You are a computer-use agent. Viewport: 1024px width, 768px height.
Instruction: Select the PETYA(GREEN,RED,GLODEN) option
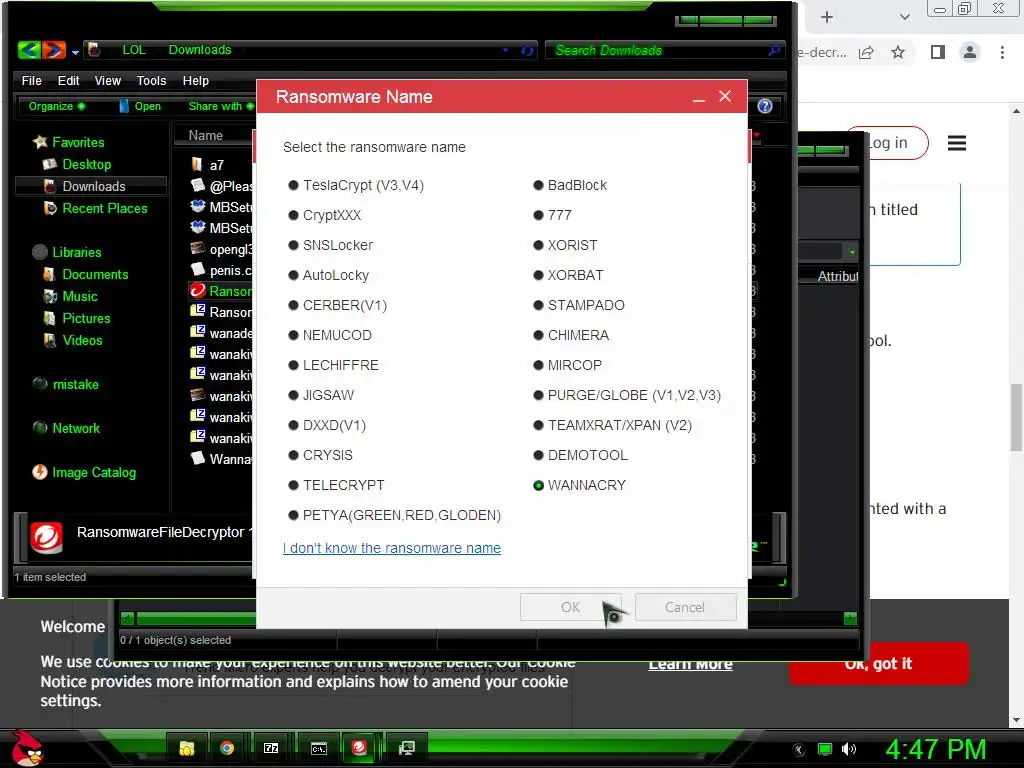pyautogui.click(x=395, y=516)
